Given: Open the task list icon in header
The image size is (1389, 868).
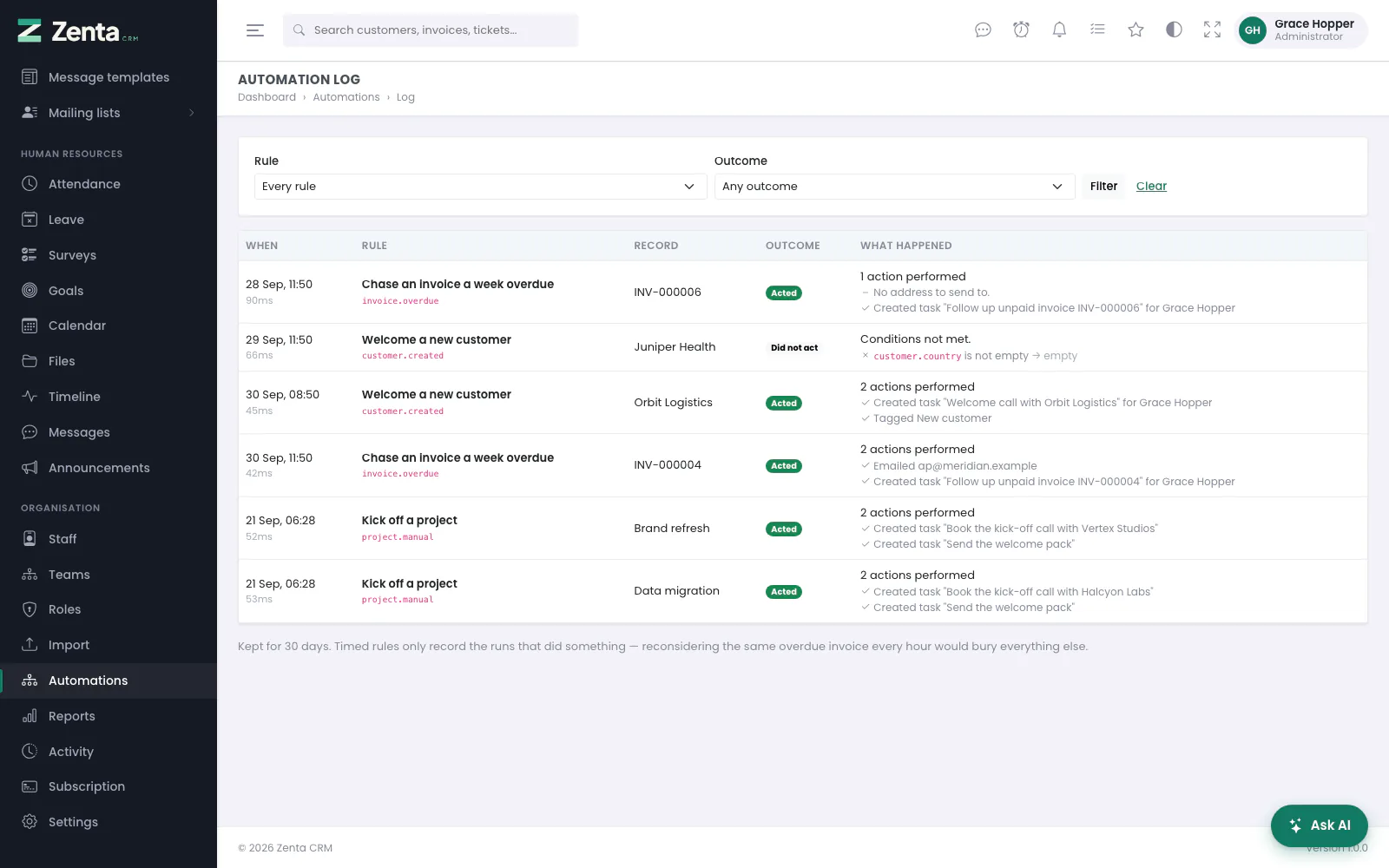Looking at the screenshot, I should 1097,30.
